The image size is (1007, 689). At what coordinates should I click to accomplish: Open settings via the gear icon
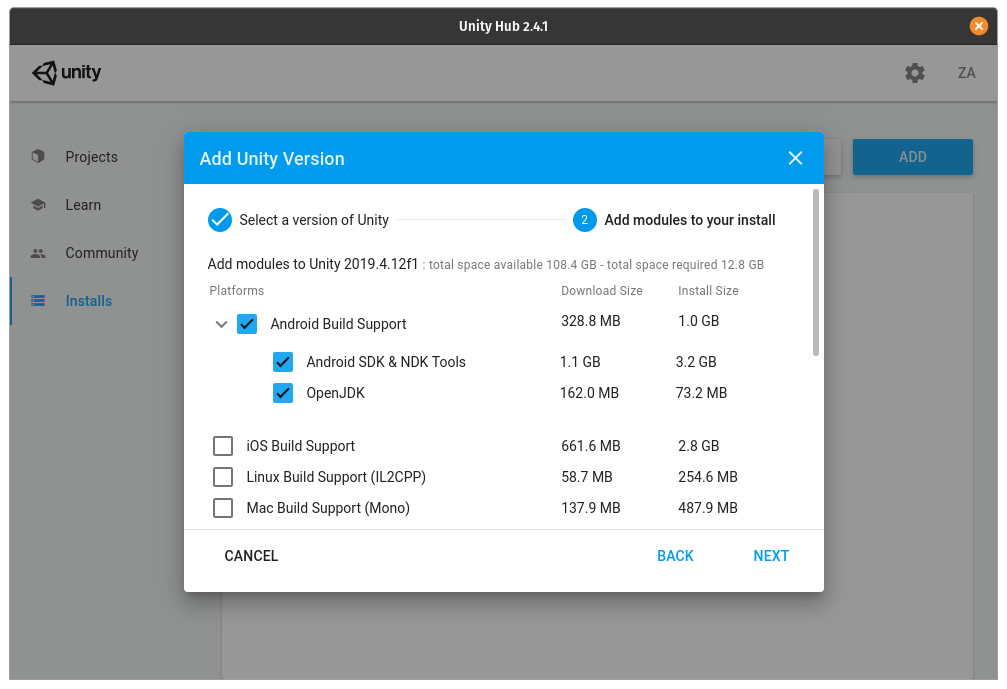pos(915,73)
